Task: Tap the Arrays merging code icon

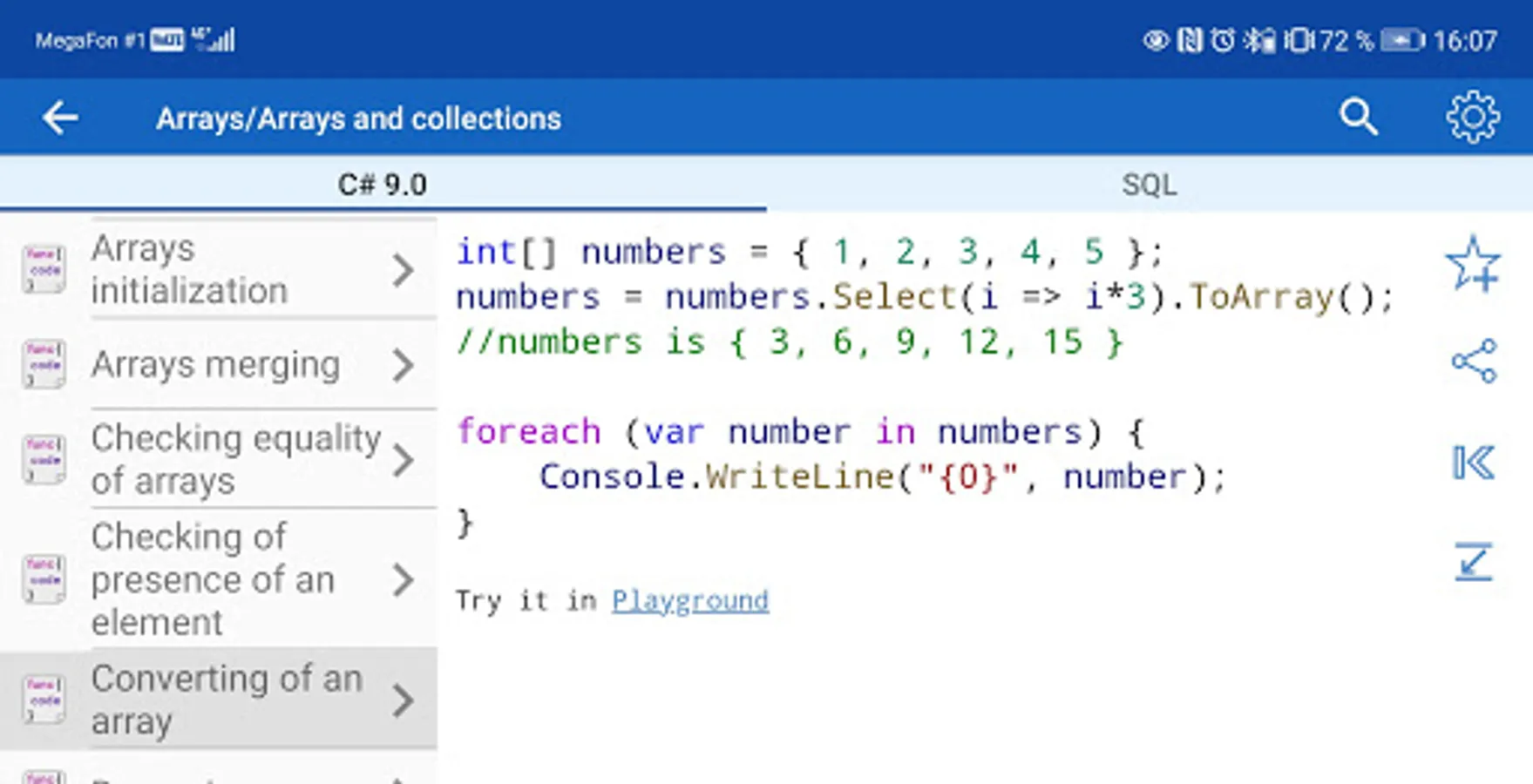Action: point(44,364)
